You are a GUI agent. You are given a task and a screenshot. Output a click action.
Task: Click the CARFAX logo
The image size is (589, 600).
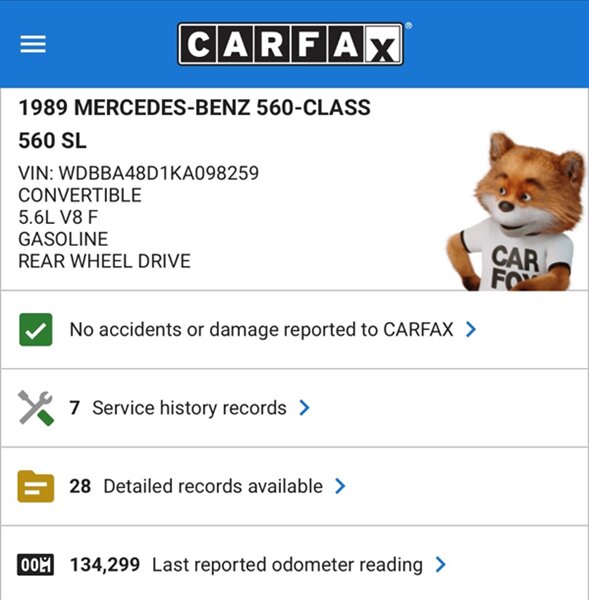[x=290, y=44]
